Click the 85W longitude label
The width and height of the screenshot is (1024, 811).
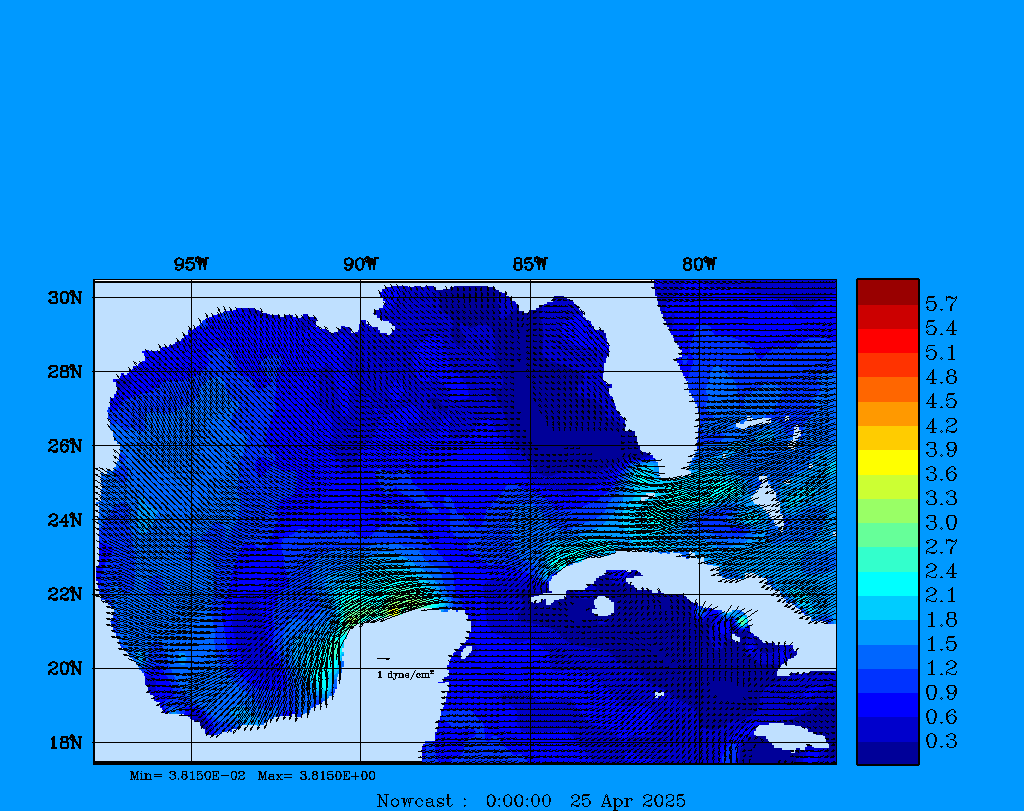click(530, 265)
